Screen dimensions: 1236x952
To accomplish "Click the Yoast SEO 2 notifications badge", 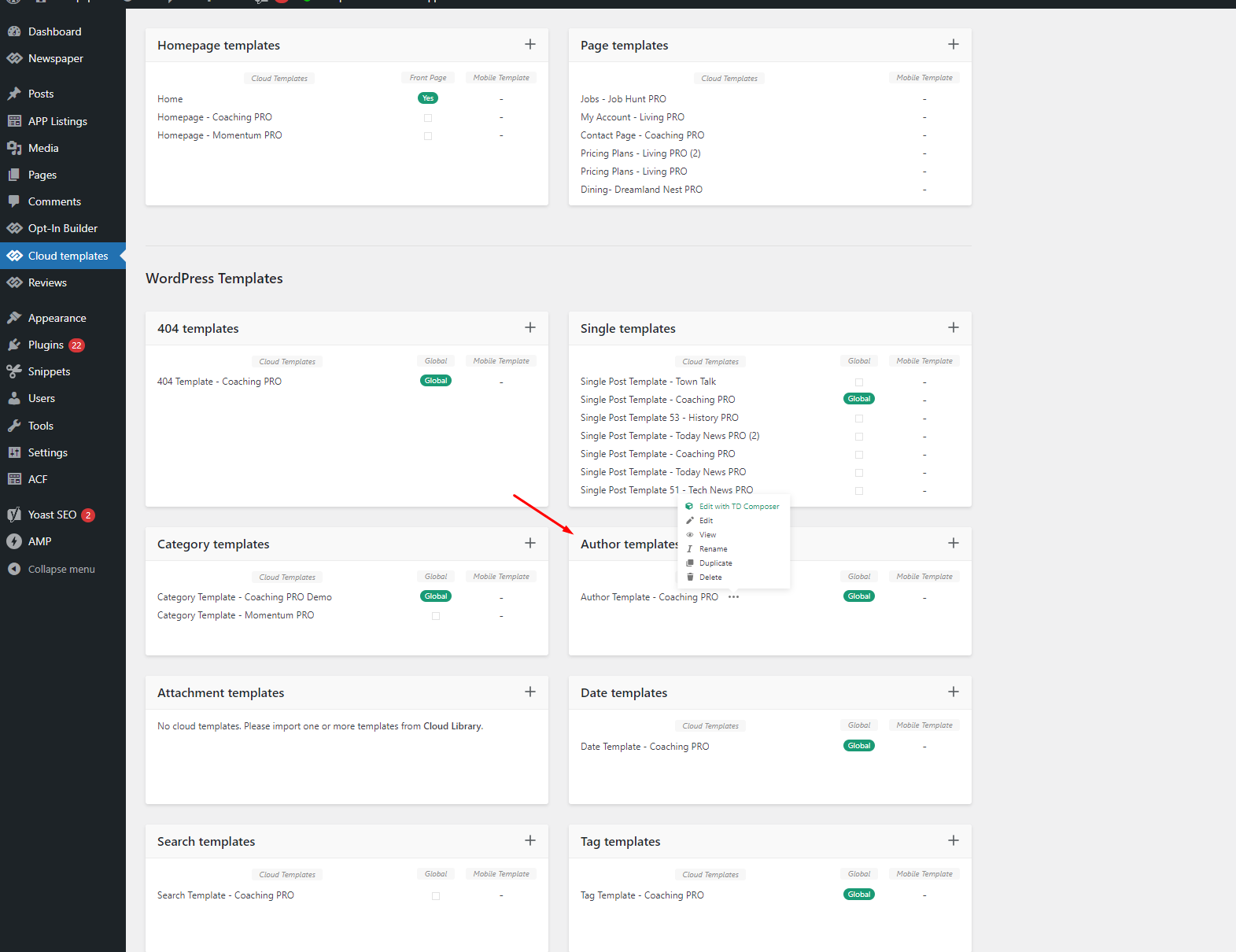I will (x=88, y=515).
